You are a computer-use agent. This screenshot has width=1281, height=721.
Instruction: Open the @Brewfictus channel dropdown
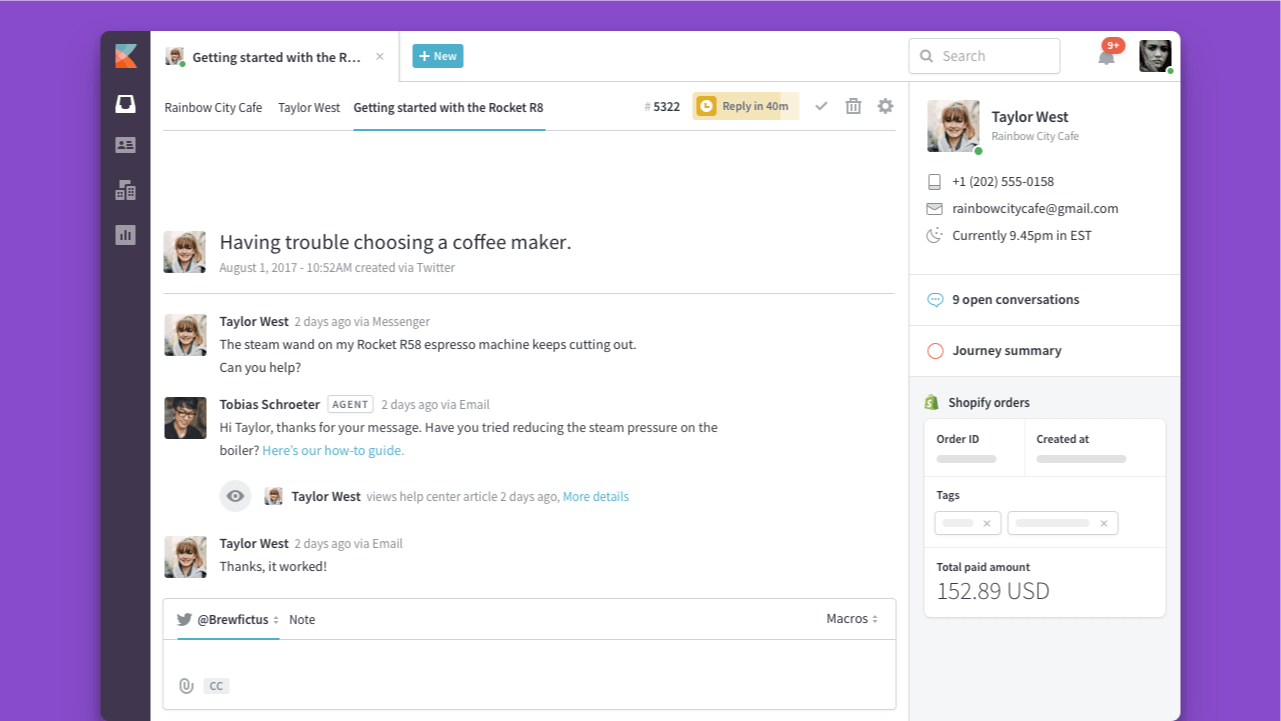click(228, 620)
